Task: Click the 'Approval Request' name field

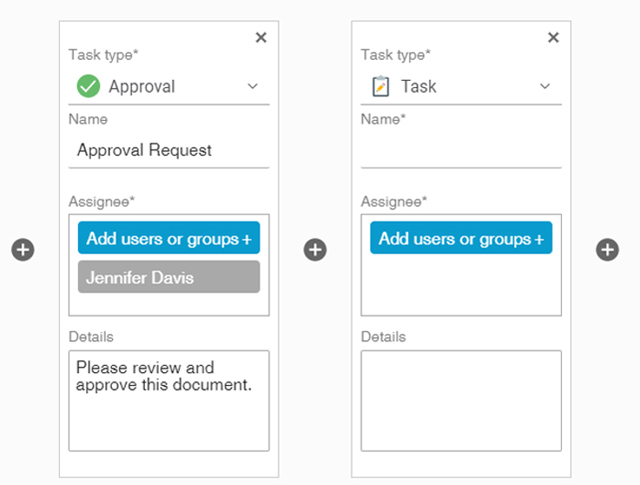Action: [x=168, y=151]
